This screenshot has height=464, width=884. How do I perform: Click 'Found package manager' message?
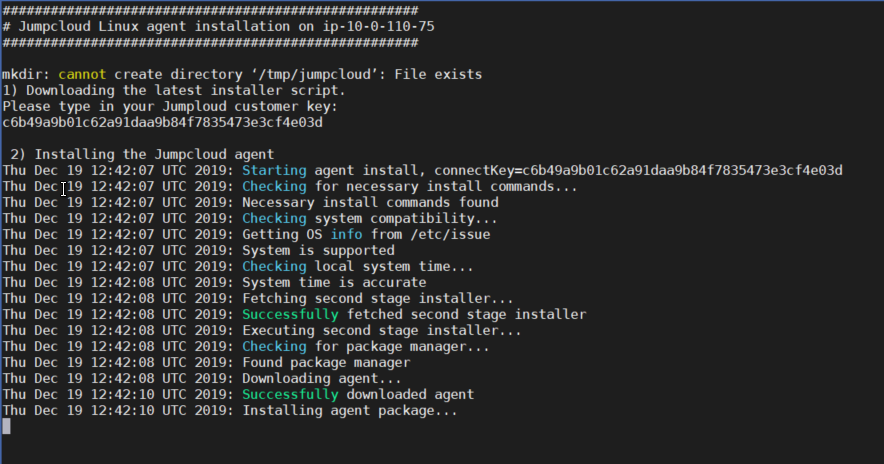tap(326, 363)
